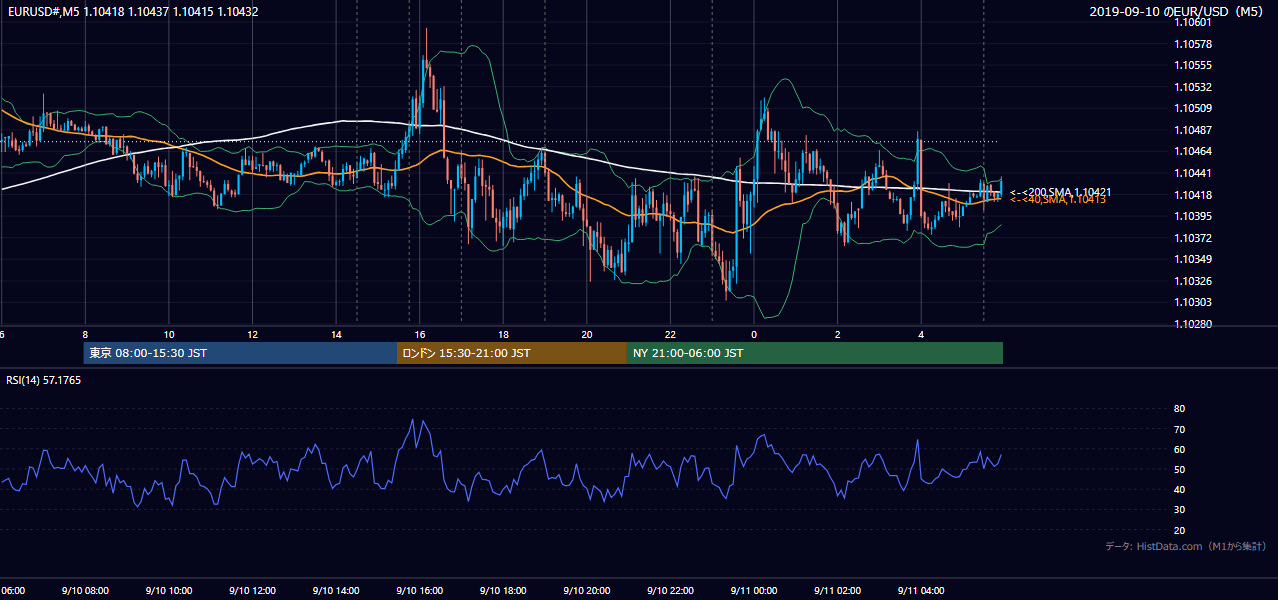This screenshot has width=1278, height=600.
Task: Select the 9/11 04:00 time label
Action: click(921, 591)
